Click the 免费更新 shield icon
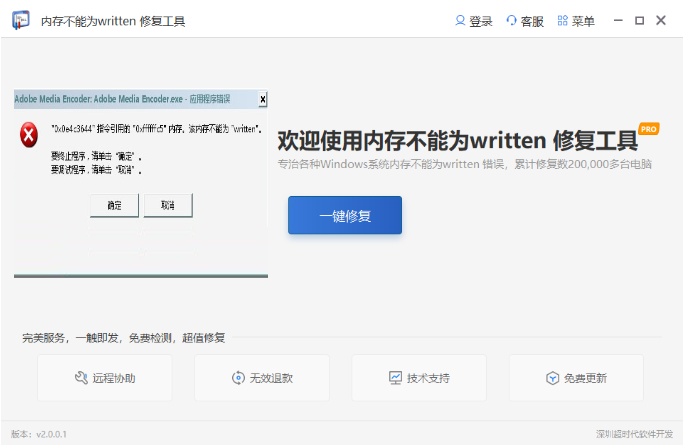Image resolution: width=683 pixels, height=445 pixels. coord(551,378)
